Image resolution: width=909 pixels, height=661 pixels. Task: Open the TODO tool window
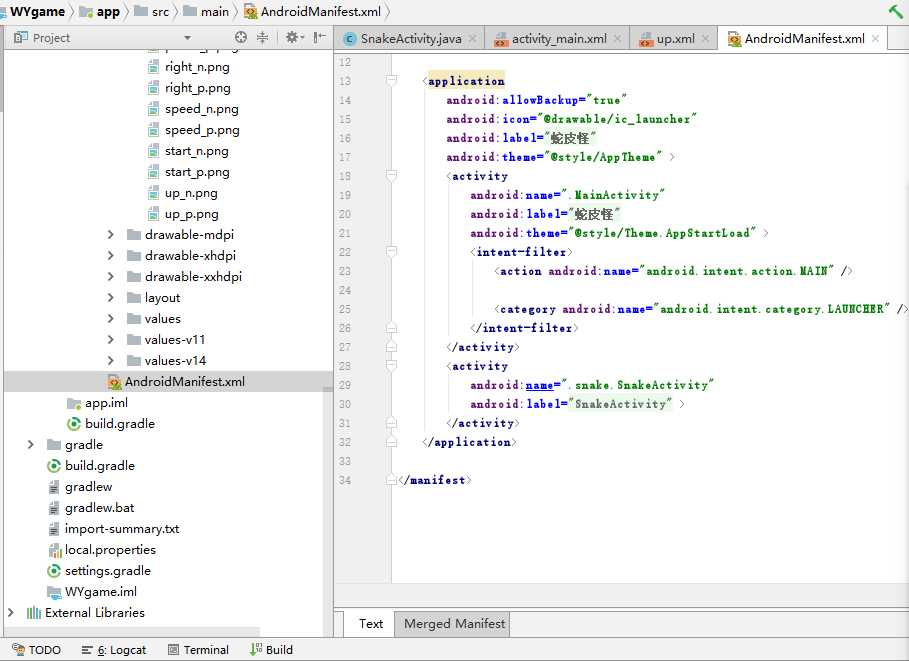click(x=37, y=649)
